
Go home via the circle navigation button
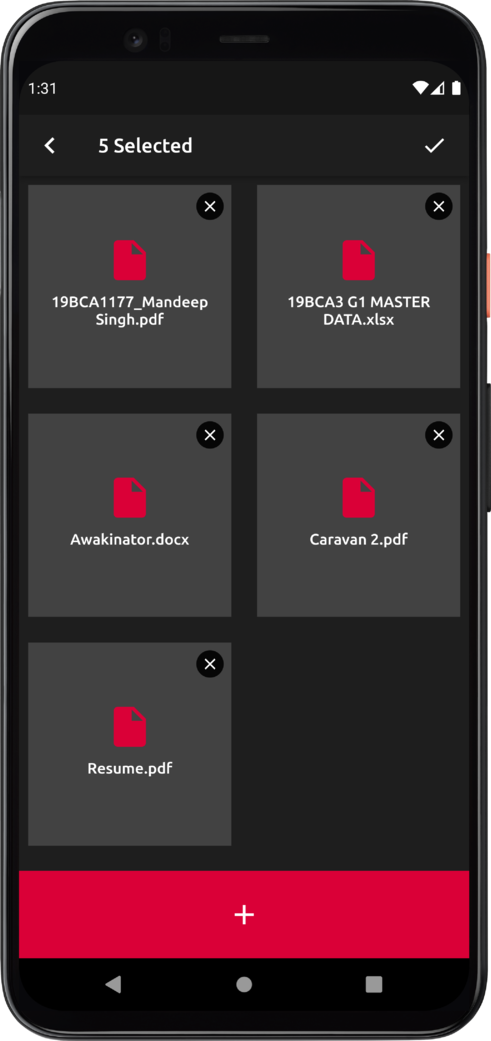click(244, 984)
